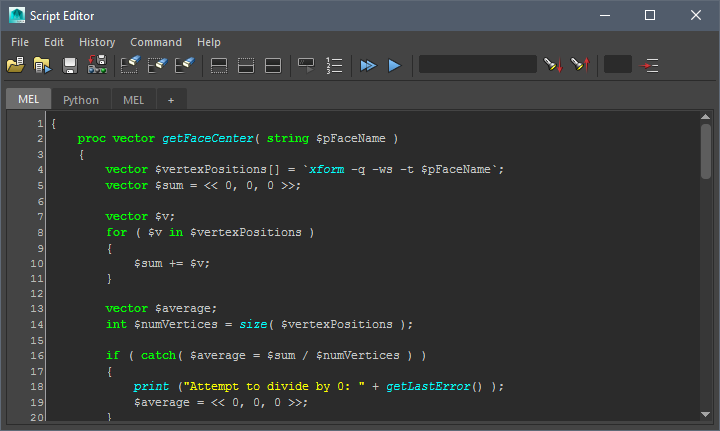Open script with the folder icon
The width and height of the screenshot is (720, 431).
[x=16, y=65]
